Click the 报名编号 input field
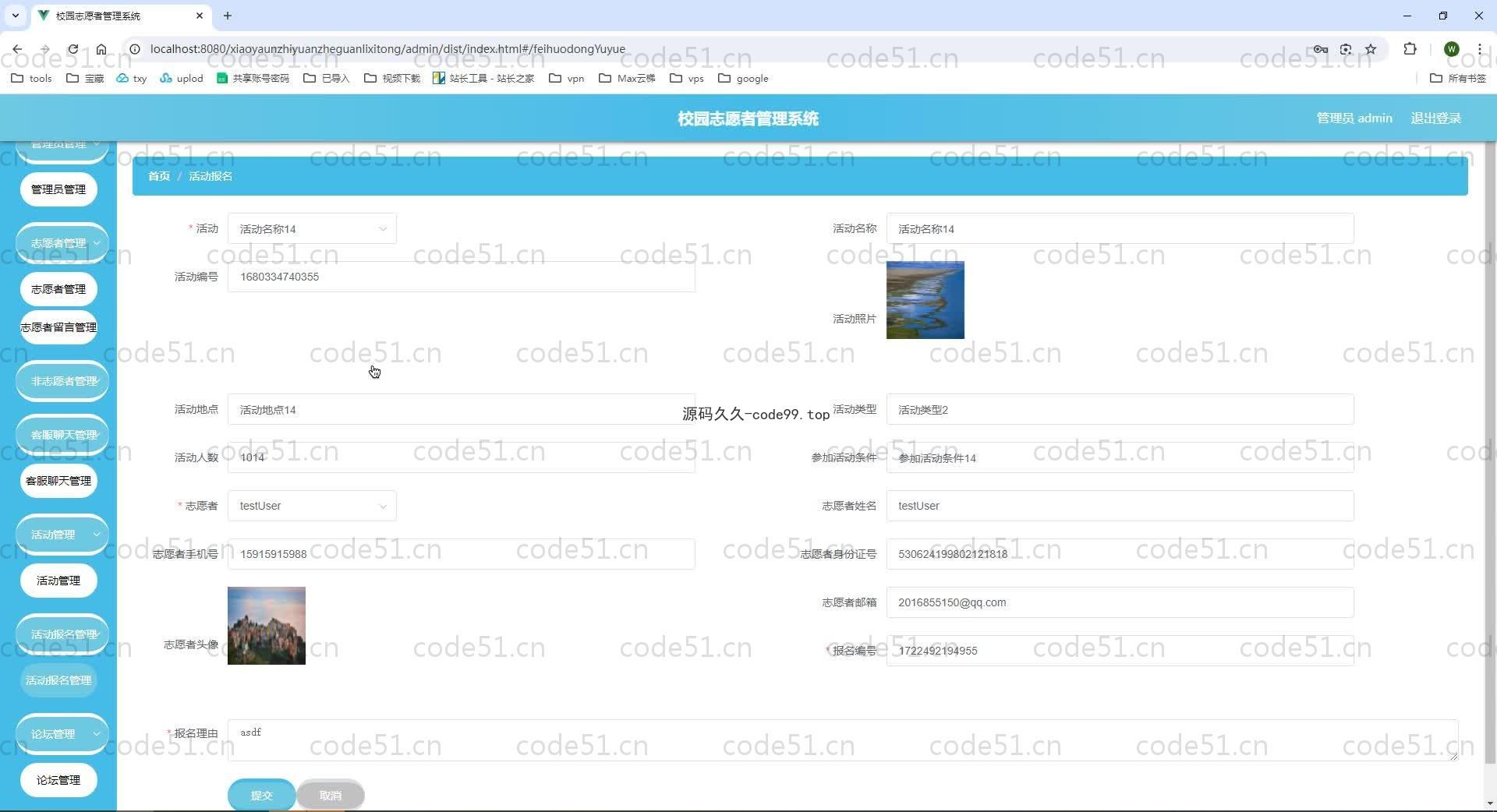 [1120, 651]
